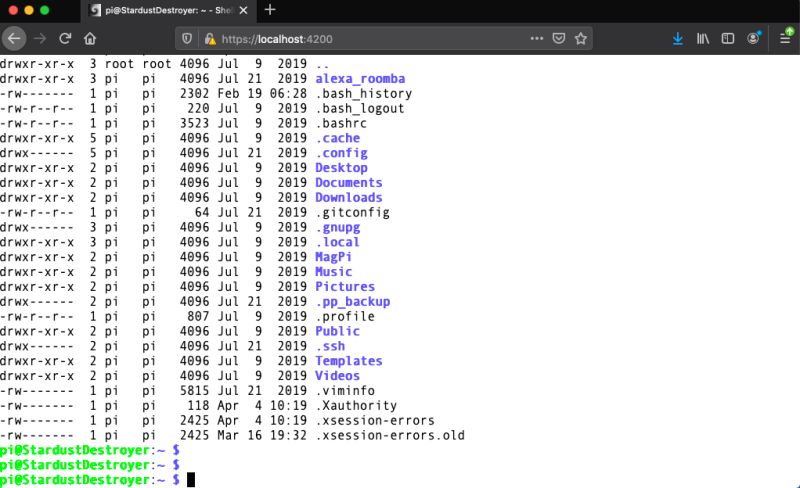Image resolution: width=800 pixels, height=488 pixels.
Task: Click the .config directory name
Action: point(341,153)
